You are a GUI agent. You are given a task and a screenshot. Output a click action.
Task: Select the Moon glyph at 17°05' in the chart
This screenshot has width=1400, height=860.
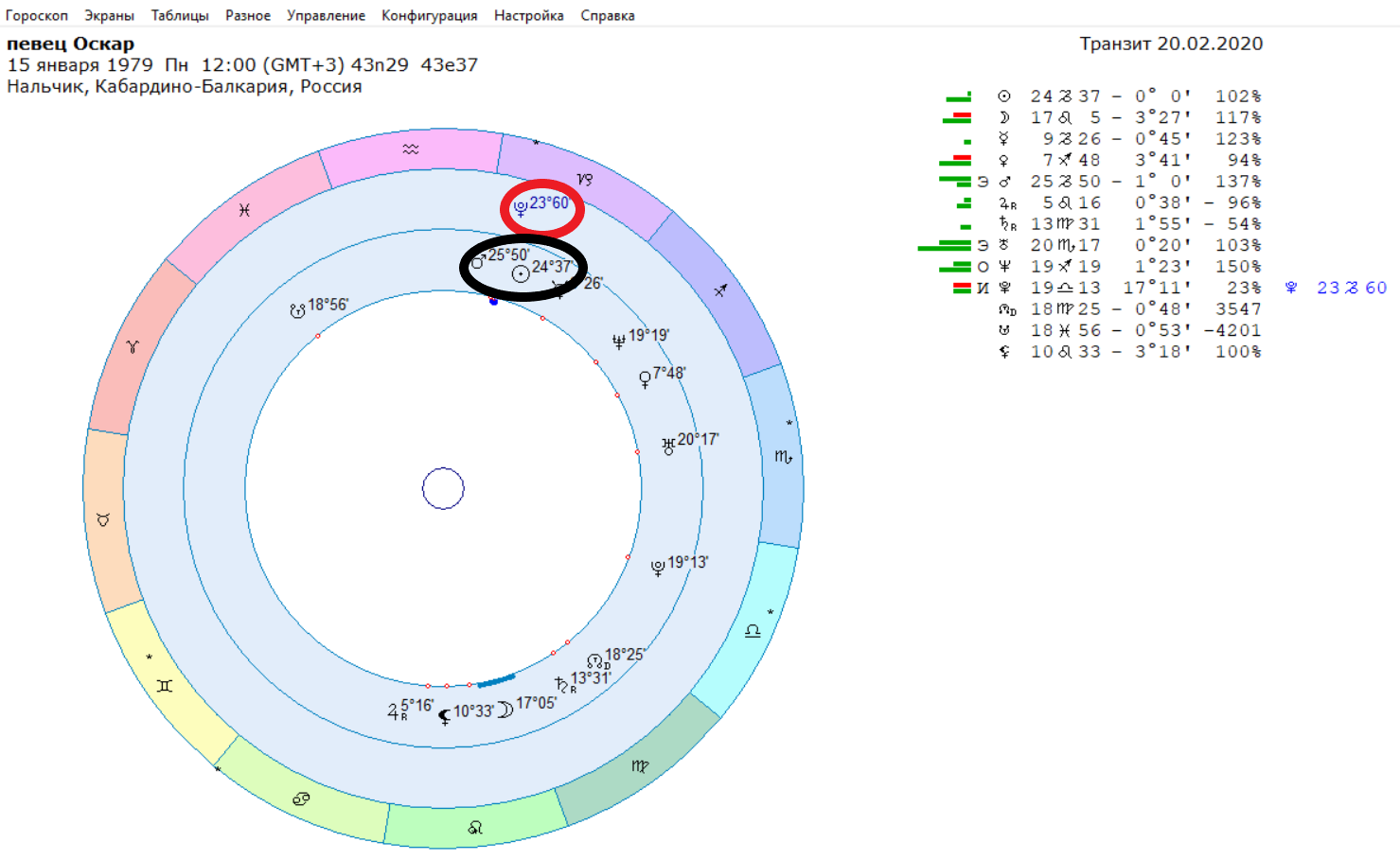point(505,709)
